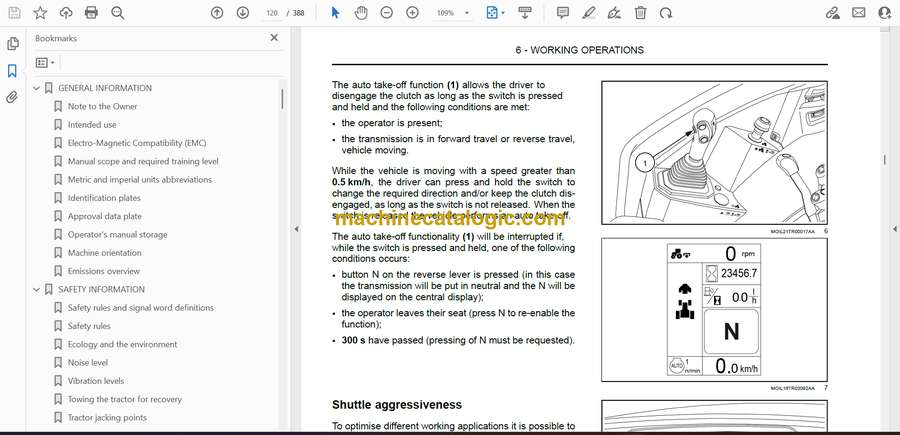The height and width of the screenshot is (435, 900).
Task: Collapse left pane with arrow handle
Action: pyautogui.click(x=296, y=229)
